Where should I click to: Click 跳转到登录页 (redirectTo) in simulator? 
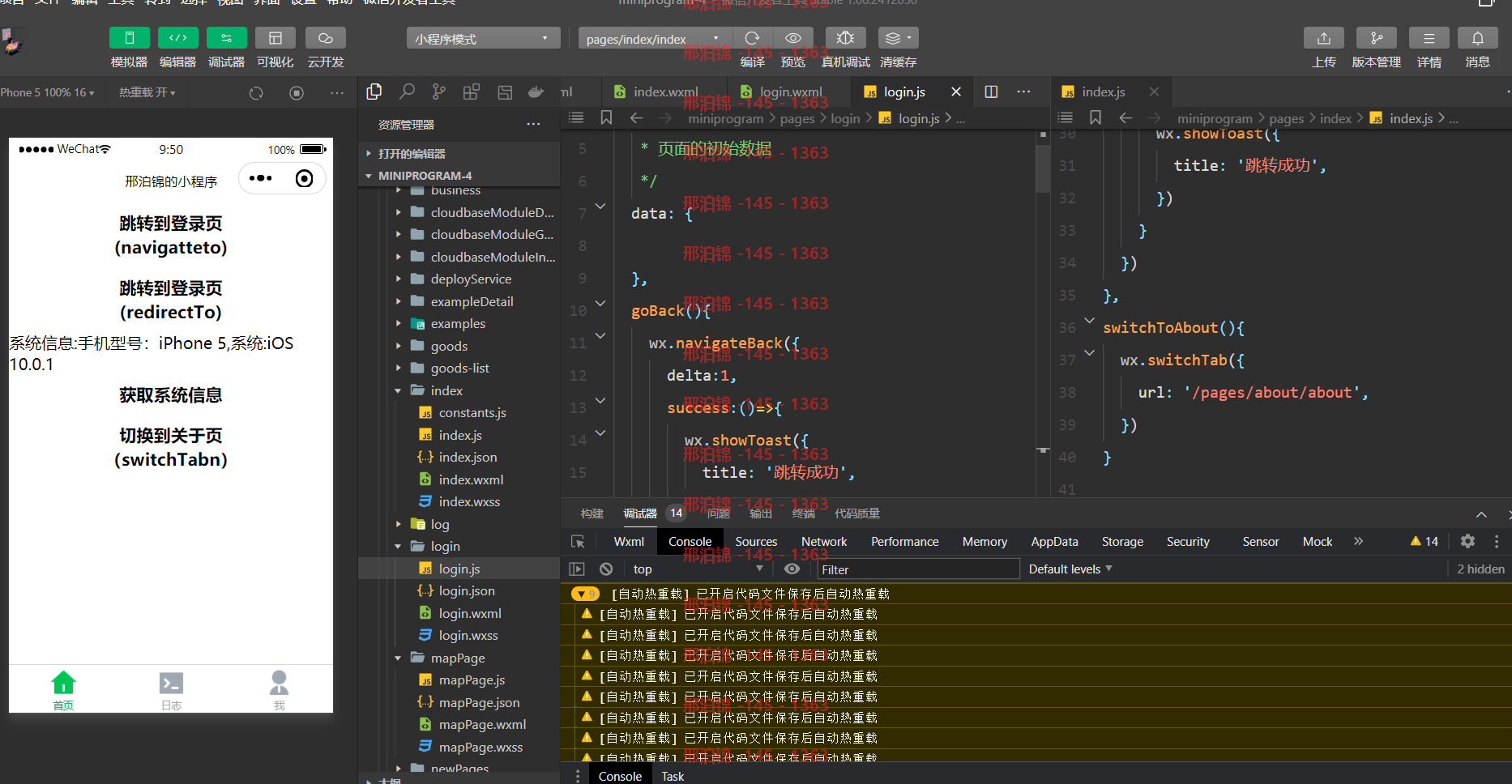(x=171, y=300)
